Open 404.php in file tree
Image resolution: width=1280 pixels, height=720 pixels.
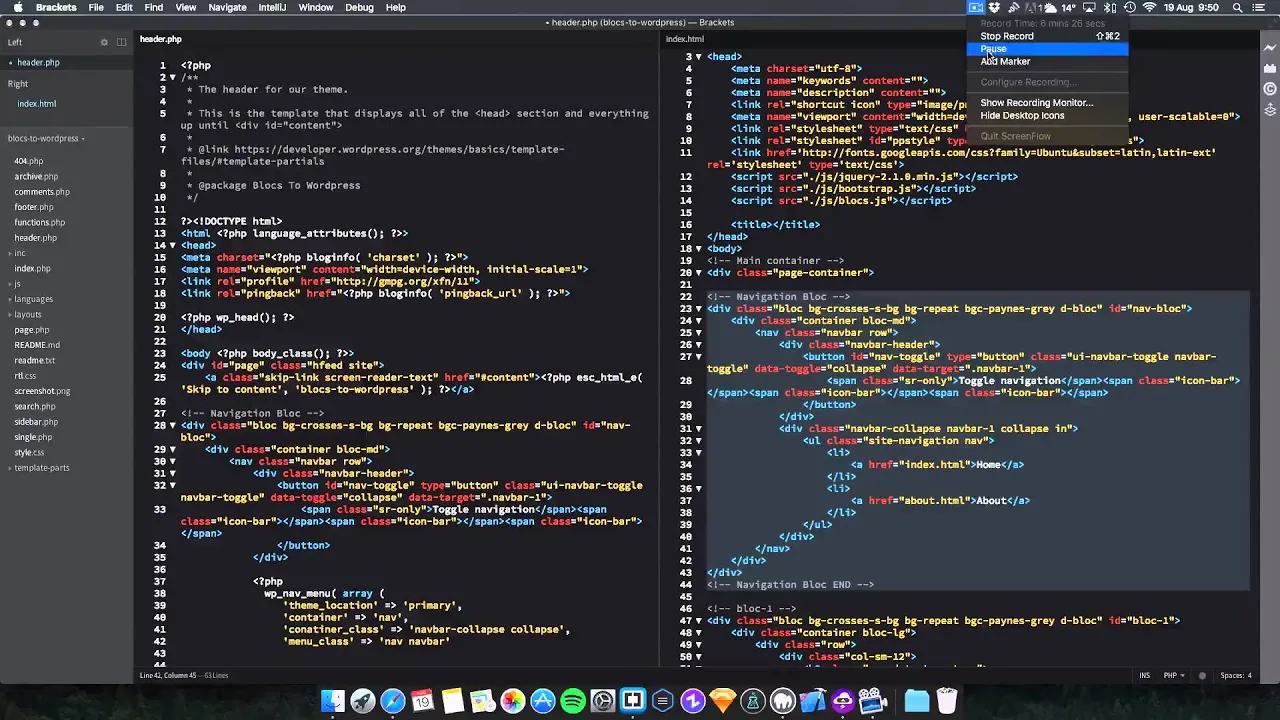click(x=28, y=161)
